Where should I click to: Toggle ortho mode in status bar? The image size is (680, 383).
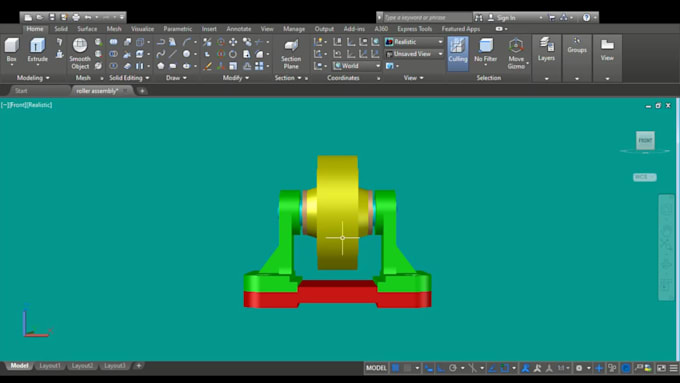441,368
